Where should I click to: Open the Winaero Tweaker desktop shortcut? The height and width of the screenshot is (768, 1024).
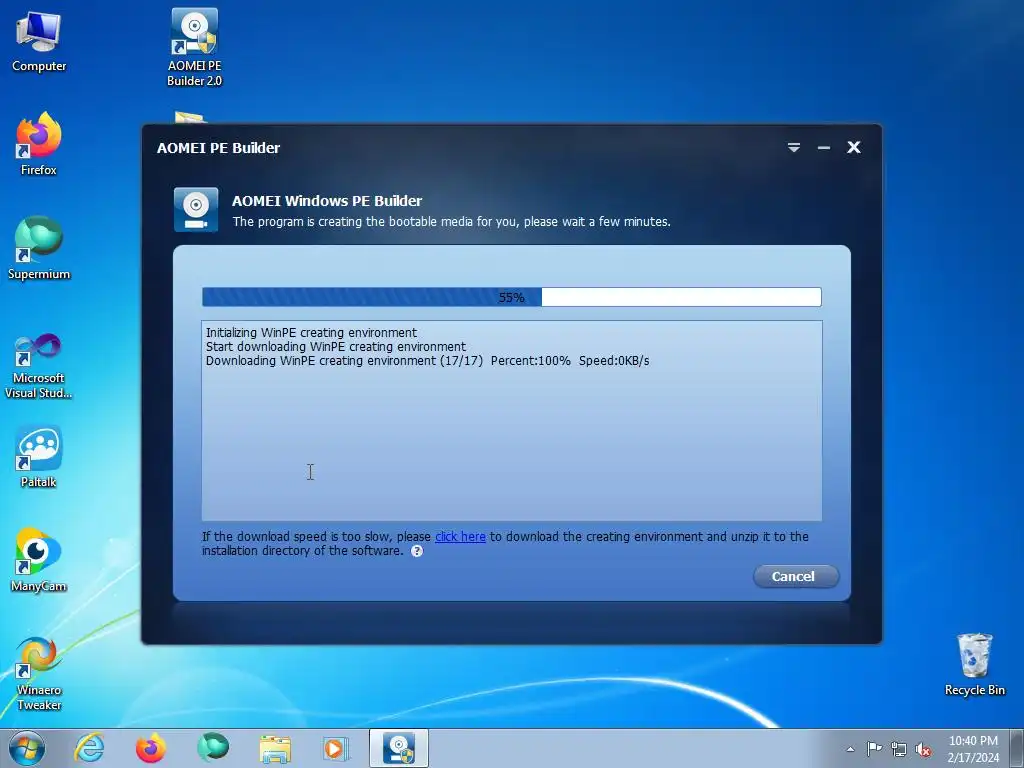(x=39, y=674)
